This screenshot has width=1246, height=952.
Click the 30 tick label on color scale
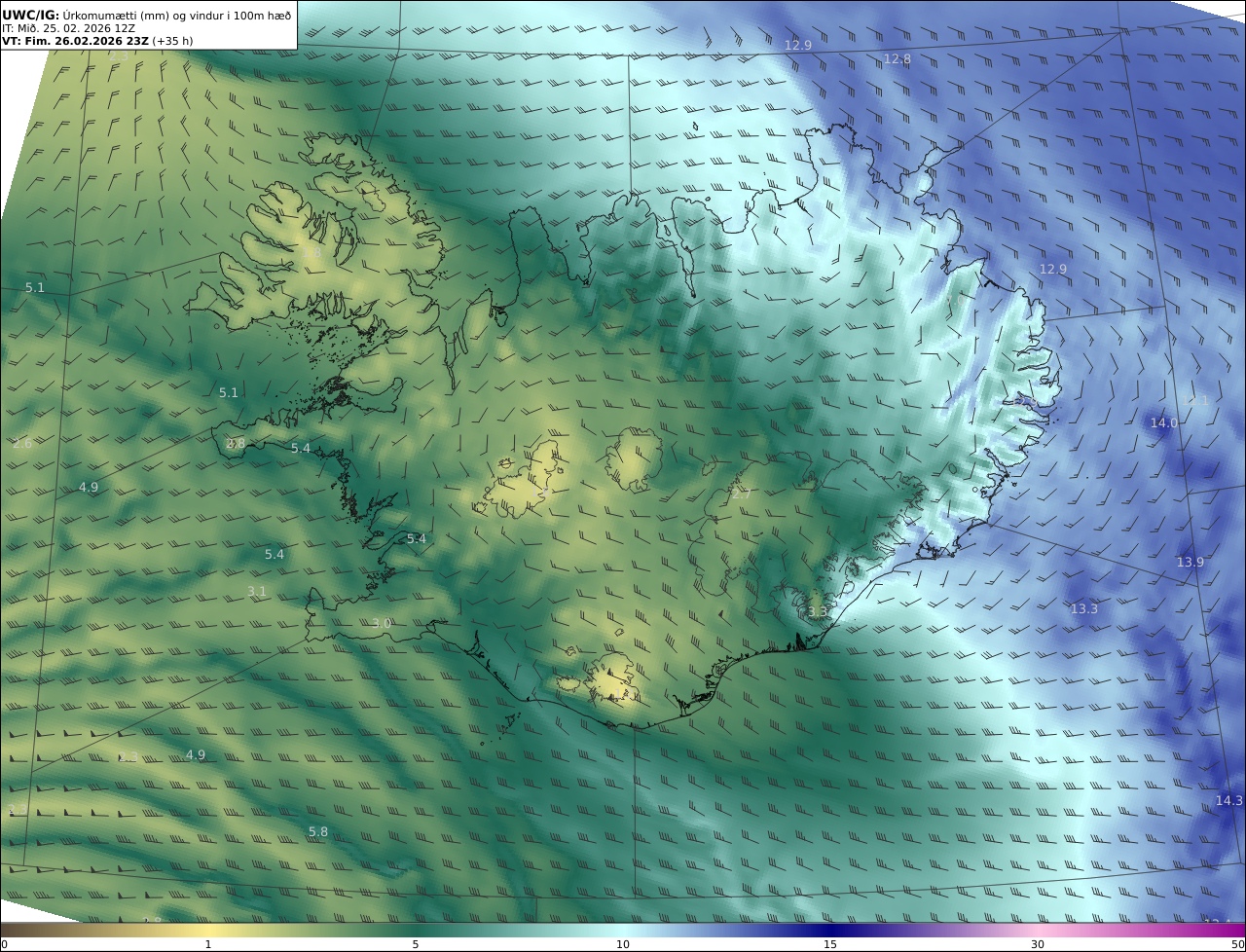[x=1038, y=944]
